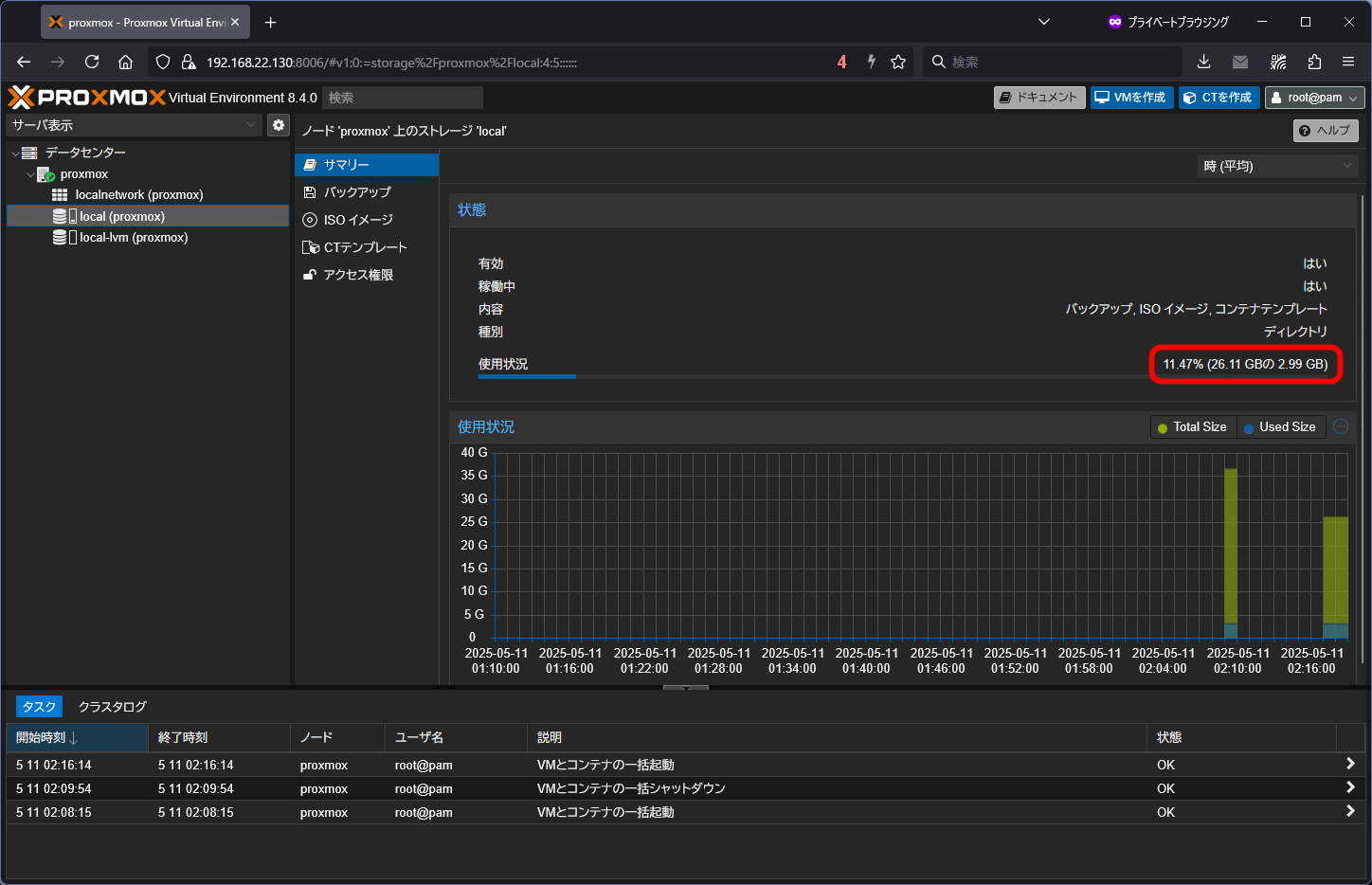Select the VMとコンテナの一括シャットダウン task row

pos(686,788)
